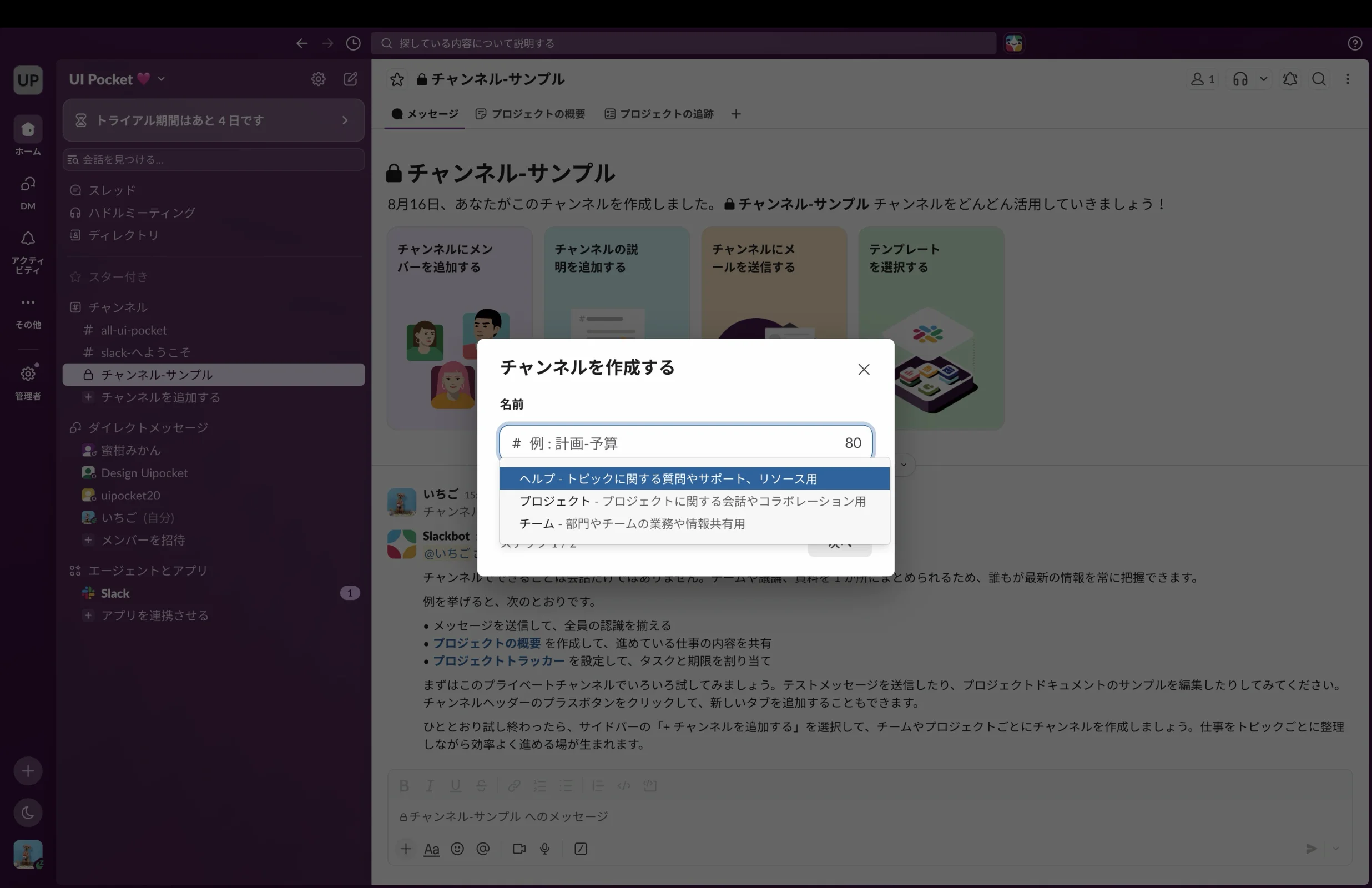Click mention @ icon in composer
The image size is (1372, 888).
483,848
